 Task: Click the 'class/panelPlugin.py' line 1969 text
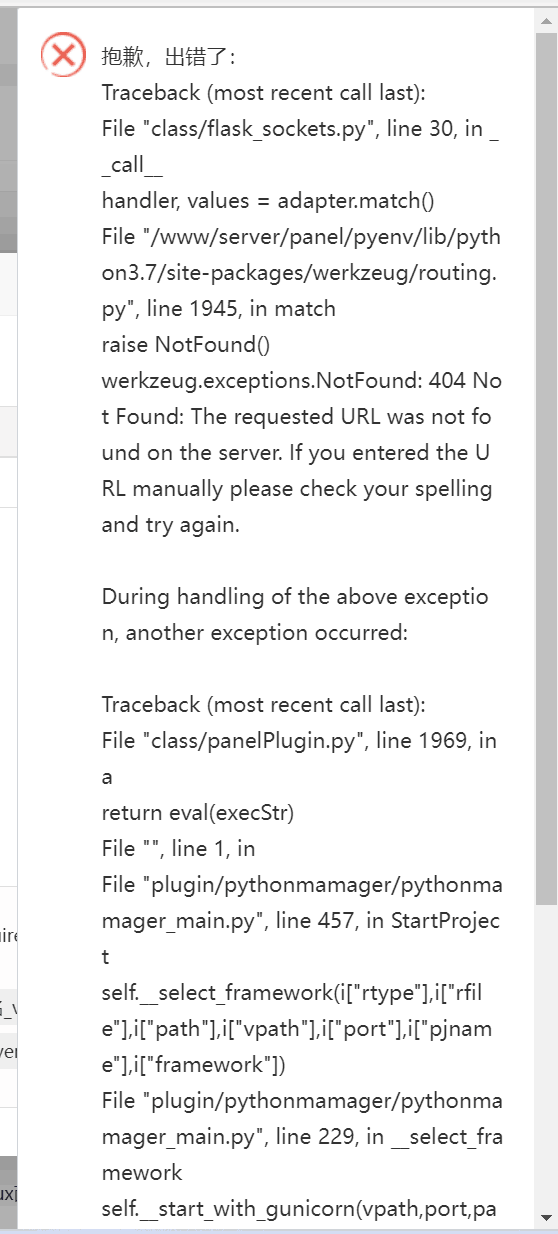click(299, 741)
